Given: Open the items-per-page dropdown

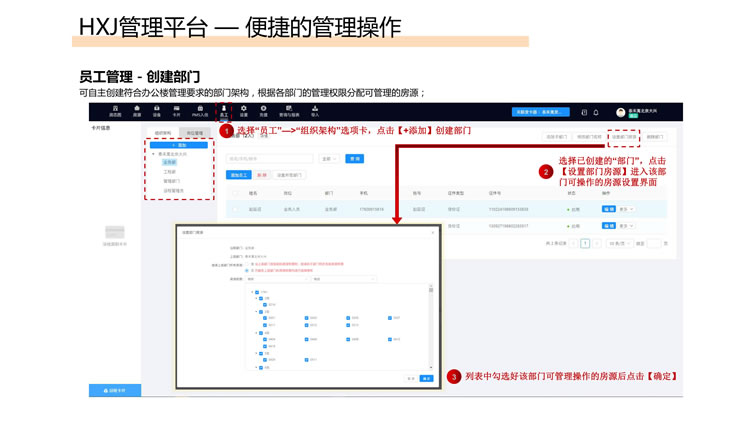Looking at the screenshot, I should pos(619,244).
